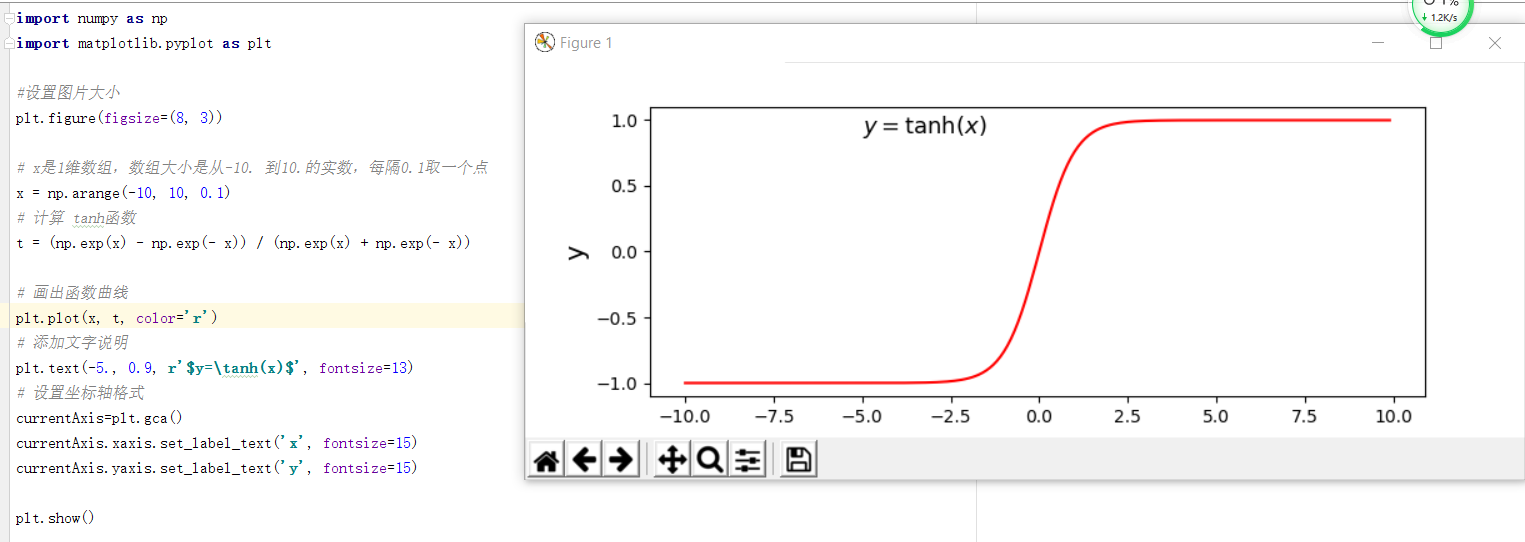
Task: Click the # 添加文字说明 comment
Action: (x=72, y=343)
